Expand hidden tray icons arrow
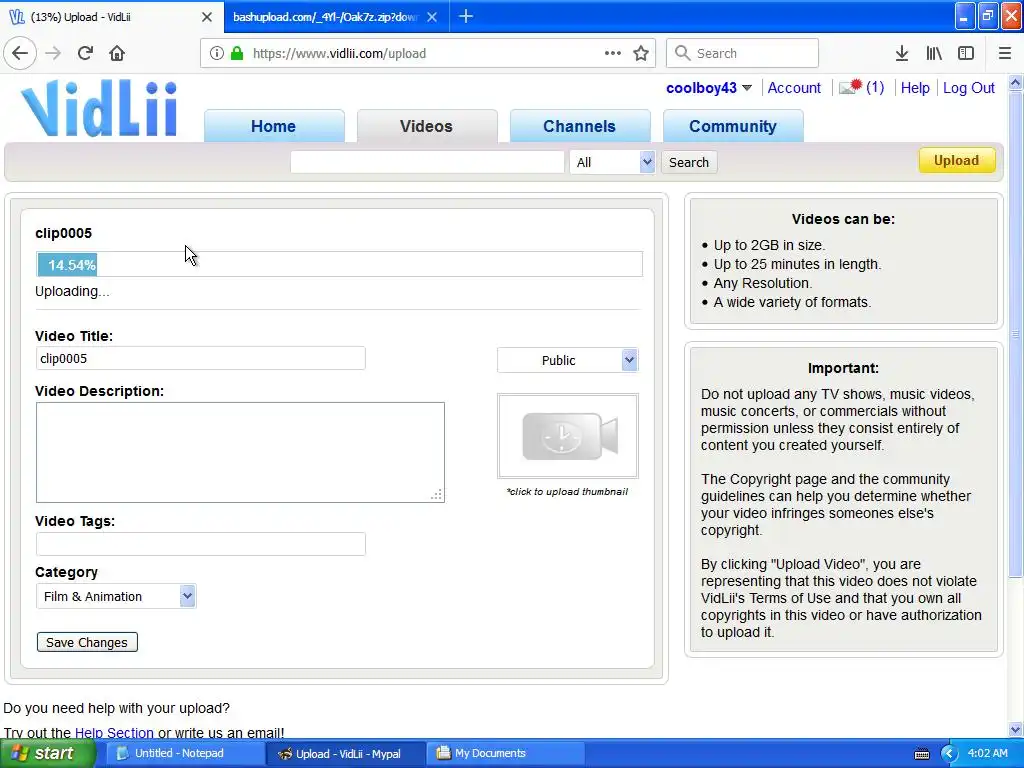 (949, 754)
